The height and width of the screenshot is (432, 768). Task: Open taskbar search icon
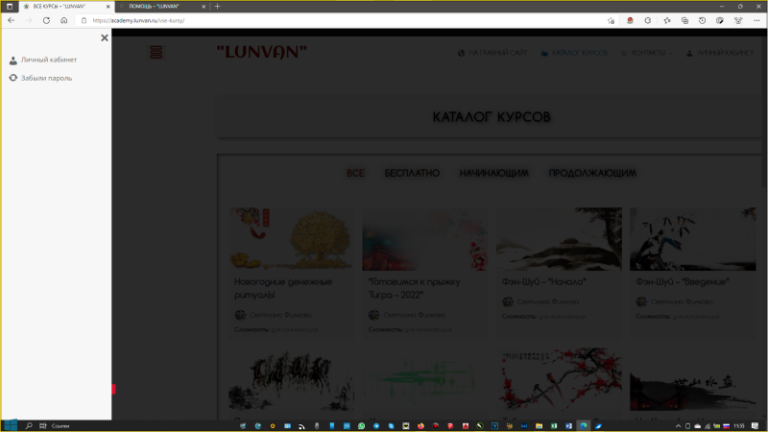(28, 426)
